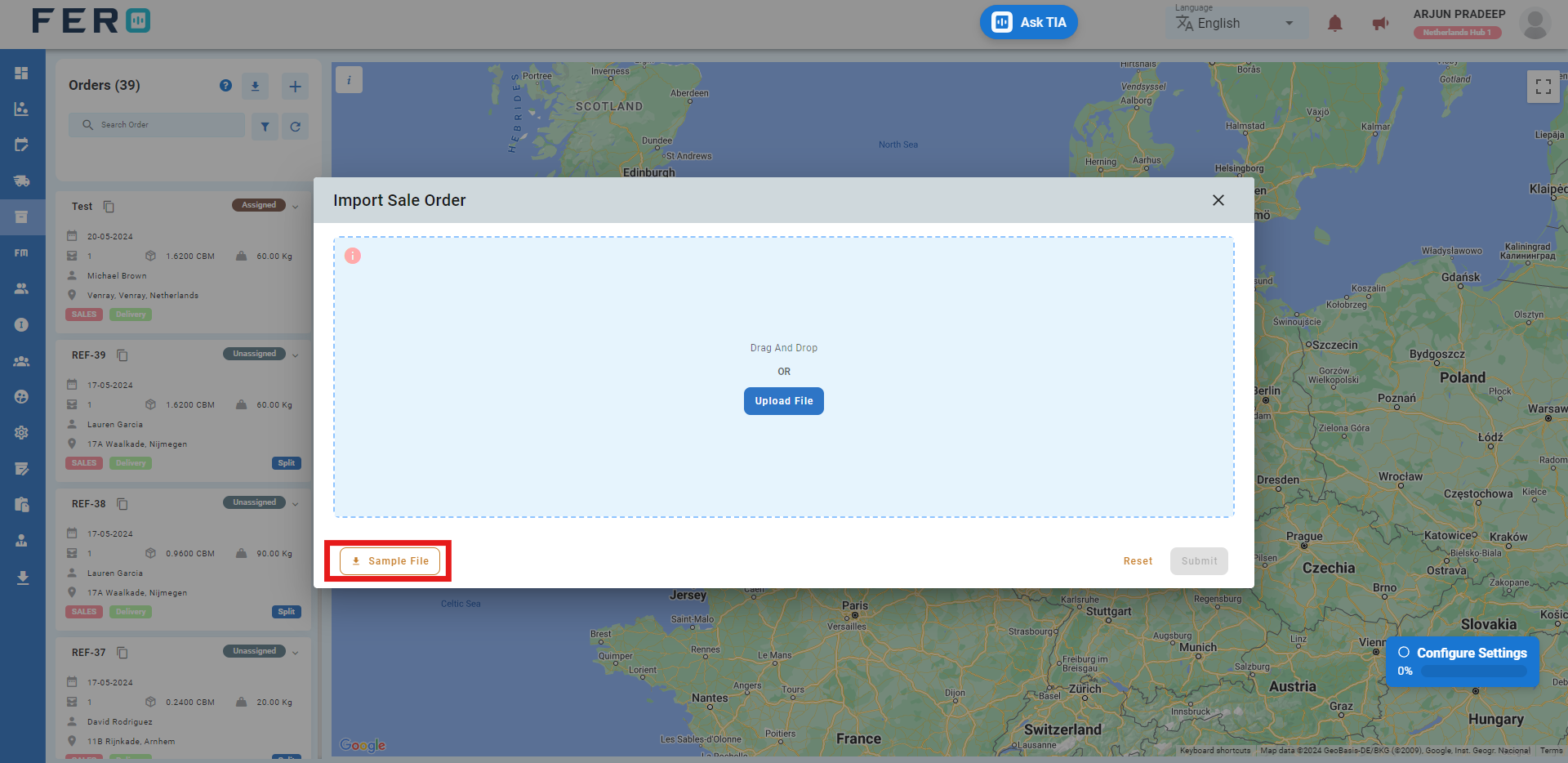Open the three-person groups sidebar icon
This screenshot has height=763, width=1568.
[22, 360]
